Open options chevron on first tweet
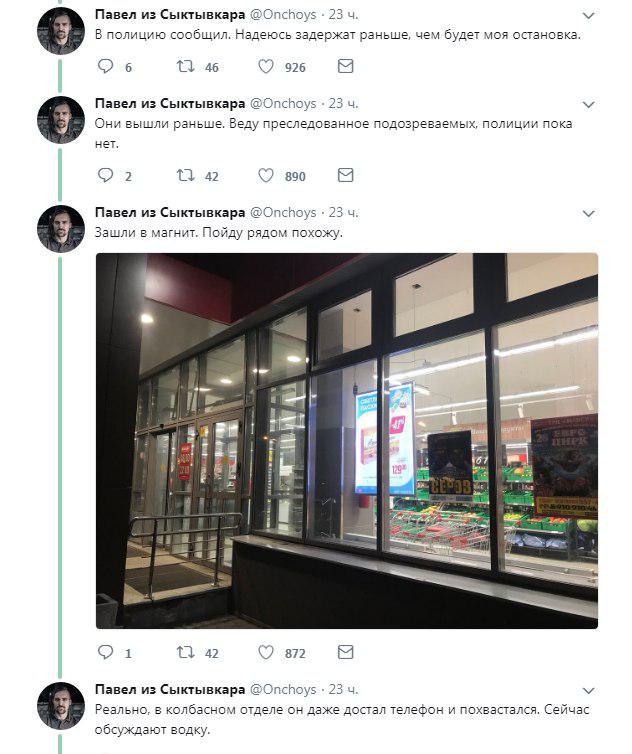632x754 pixels. click(589, 16)
